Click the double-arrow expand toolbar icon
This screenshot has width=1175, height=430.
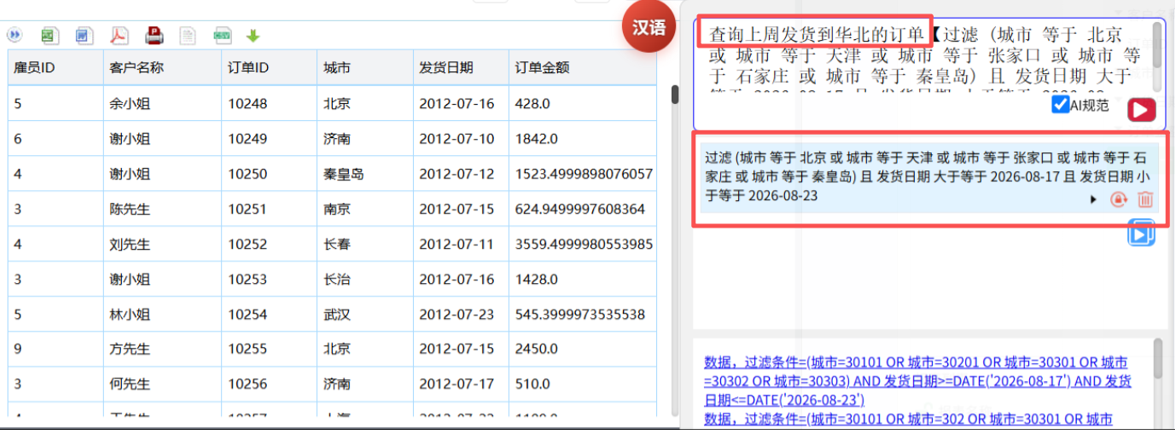(14, 35)
